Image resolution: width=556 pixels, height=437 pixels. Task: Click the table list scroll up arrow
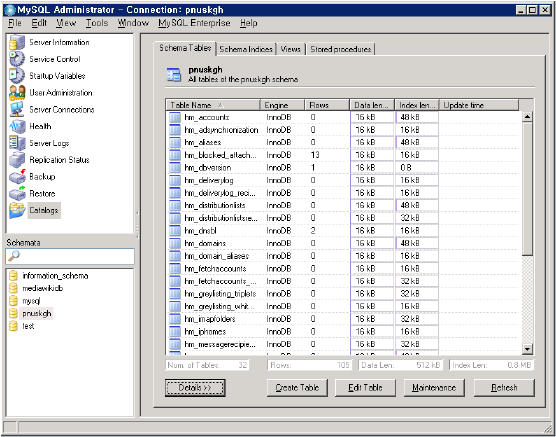pos(527,117)
